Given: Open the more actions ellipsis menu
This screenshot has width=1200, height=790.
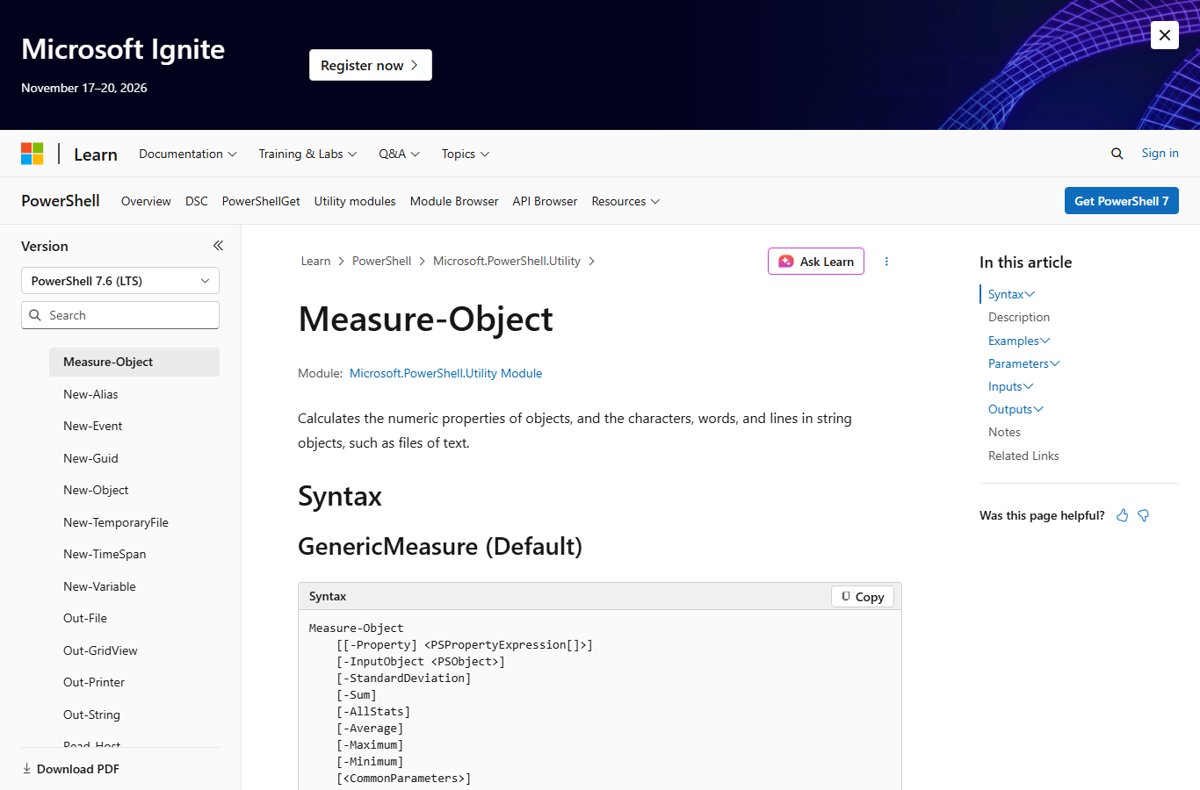Looking at the screenshot, I should (x=886, y=261).
